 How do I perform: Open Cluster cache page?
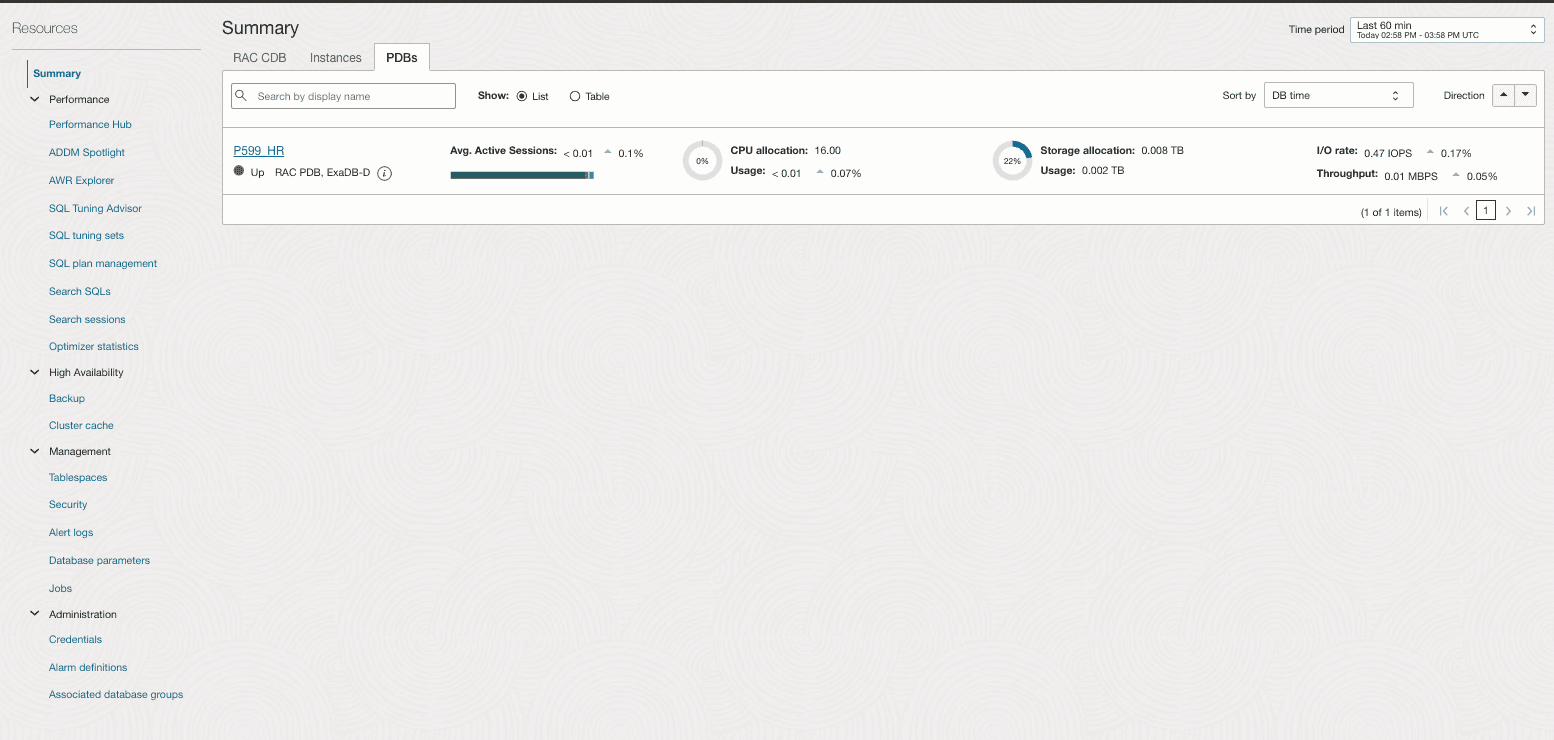[x=81, y=426]
